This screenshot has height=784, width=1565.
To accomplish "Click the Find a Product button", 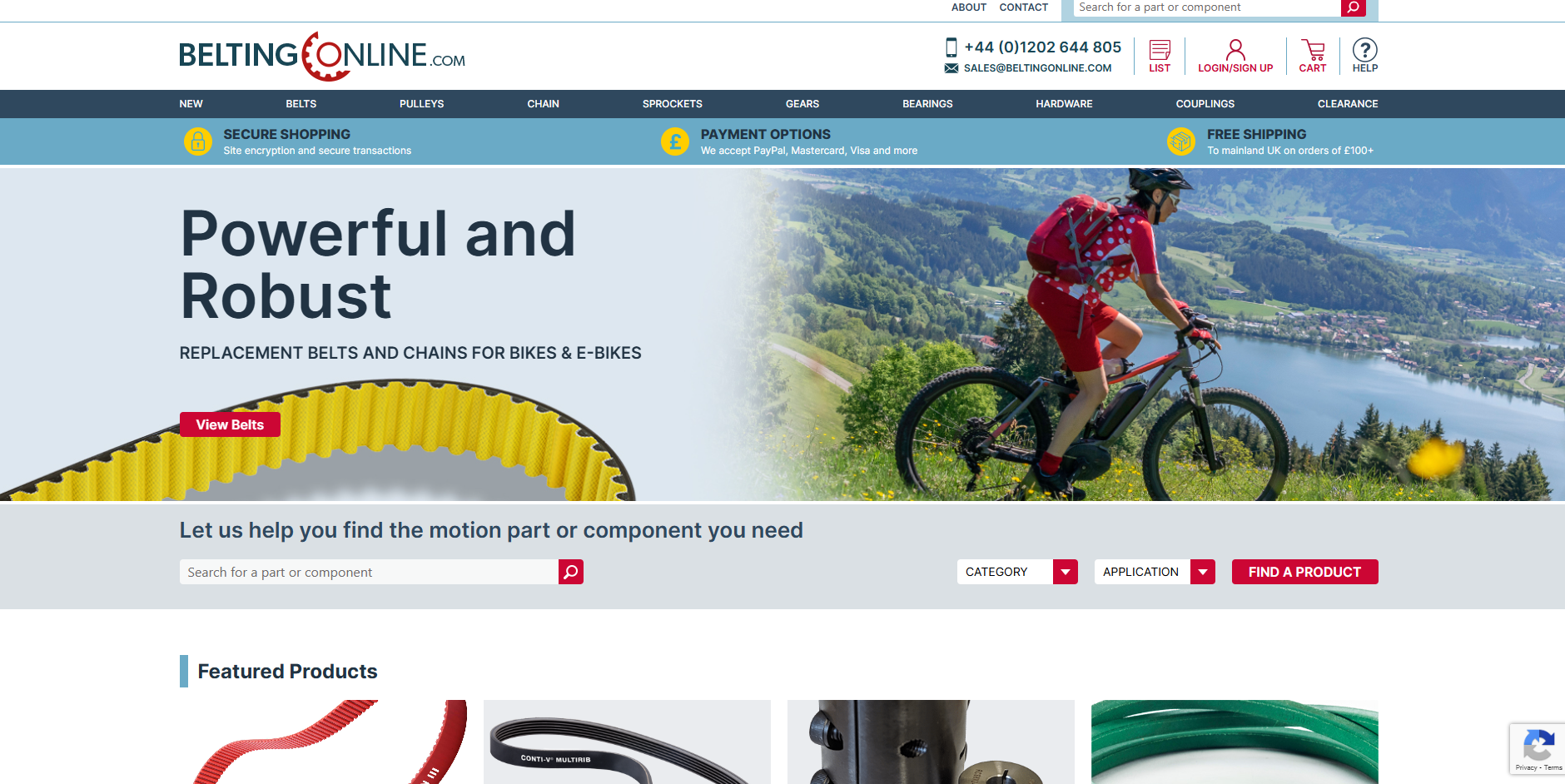I will [x=1304, y=572].
